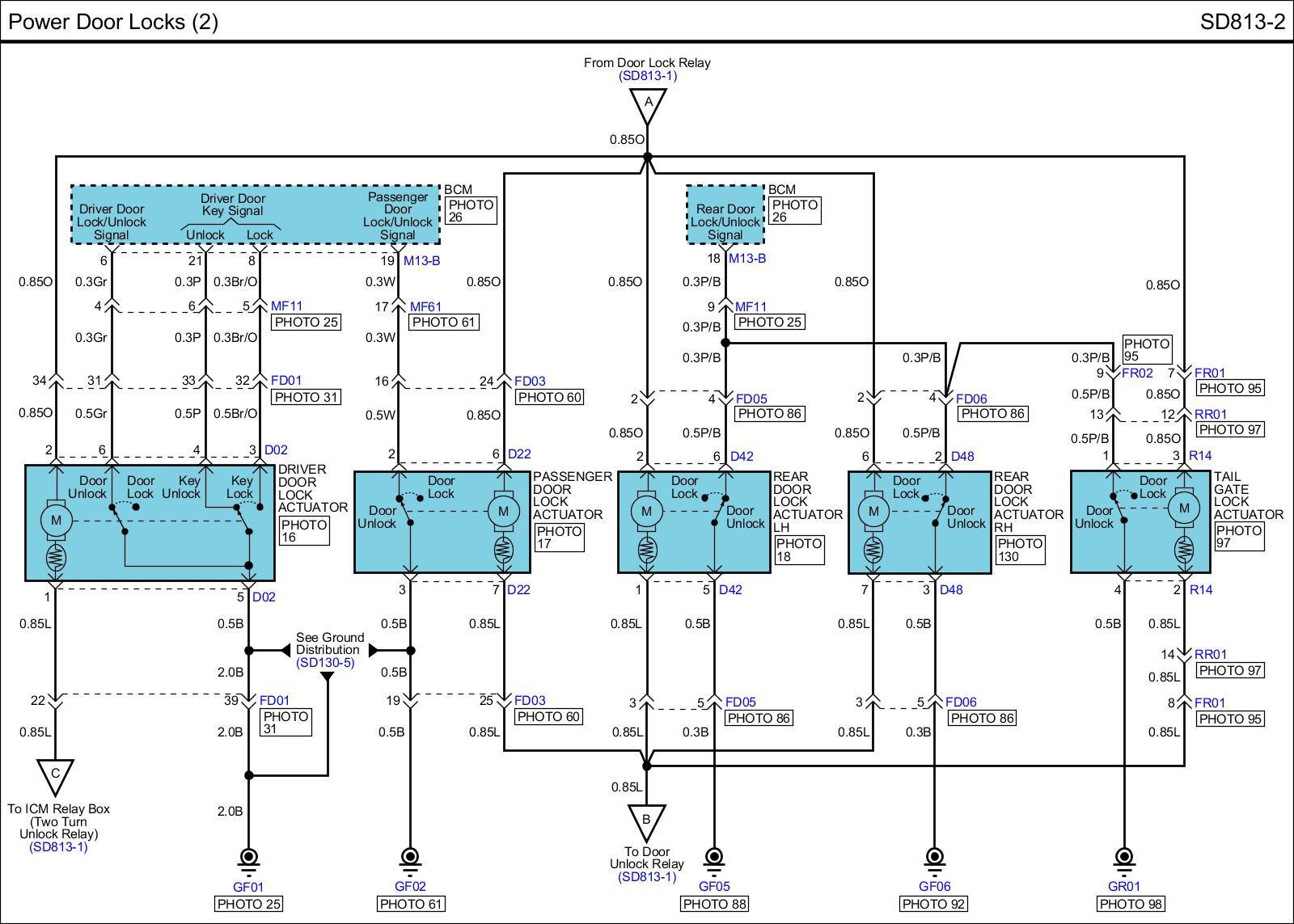The height and width of the screenshot is (924, 1294).
Task: Click the motor symbol in passenger door actuator
Action: (x=503, y=511)
